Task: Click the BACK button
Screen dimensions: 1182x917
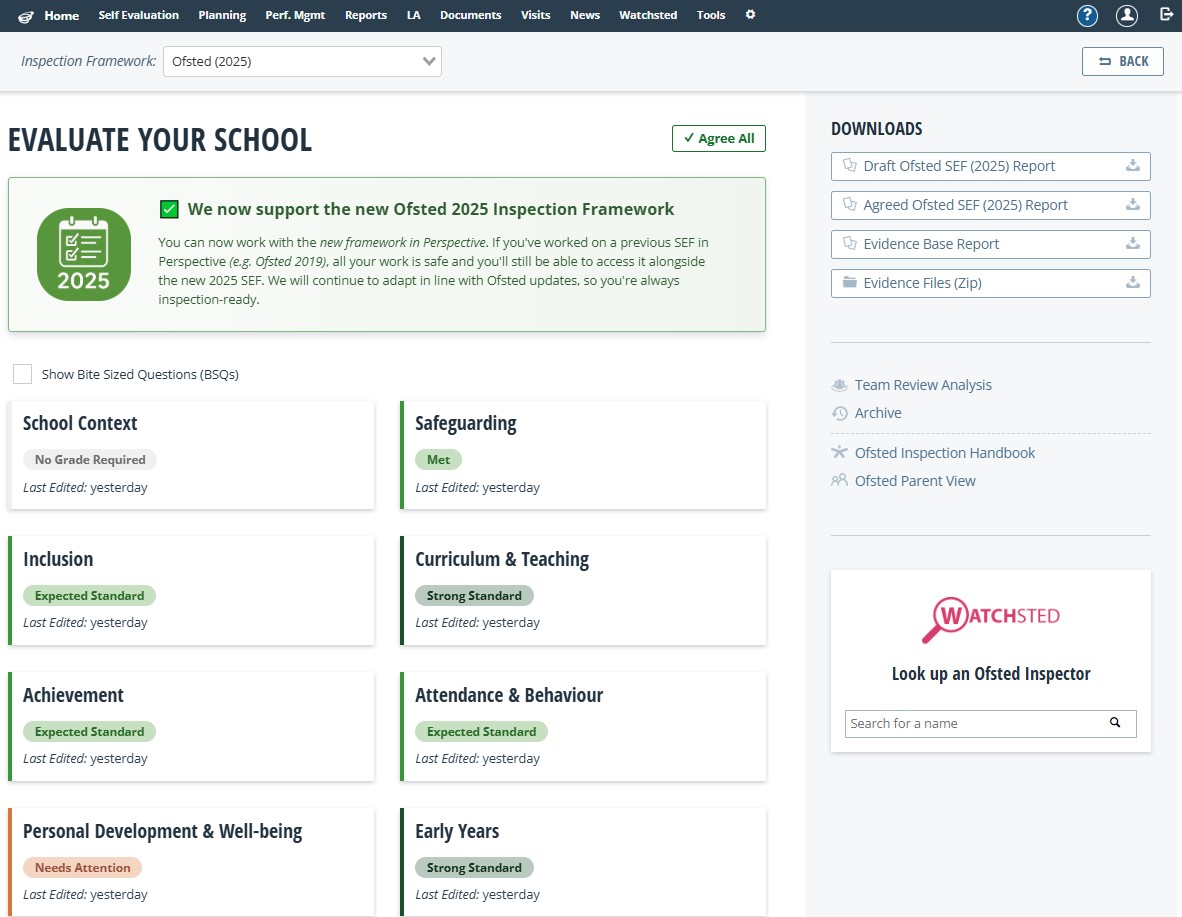Action: tap(1122, 61)
